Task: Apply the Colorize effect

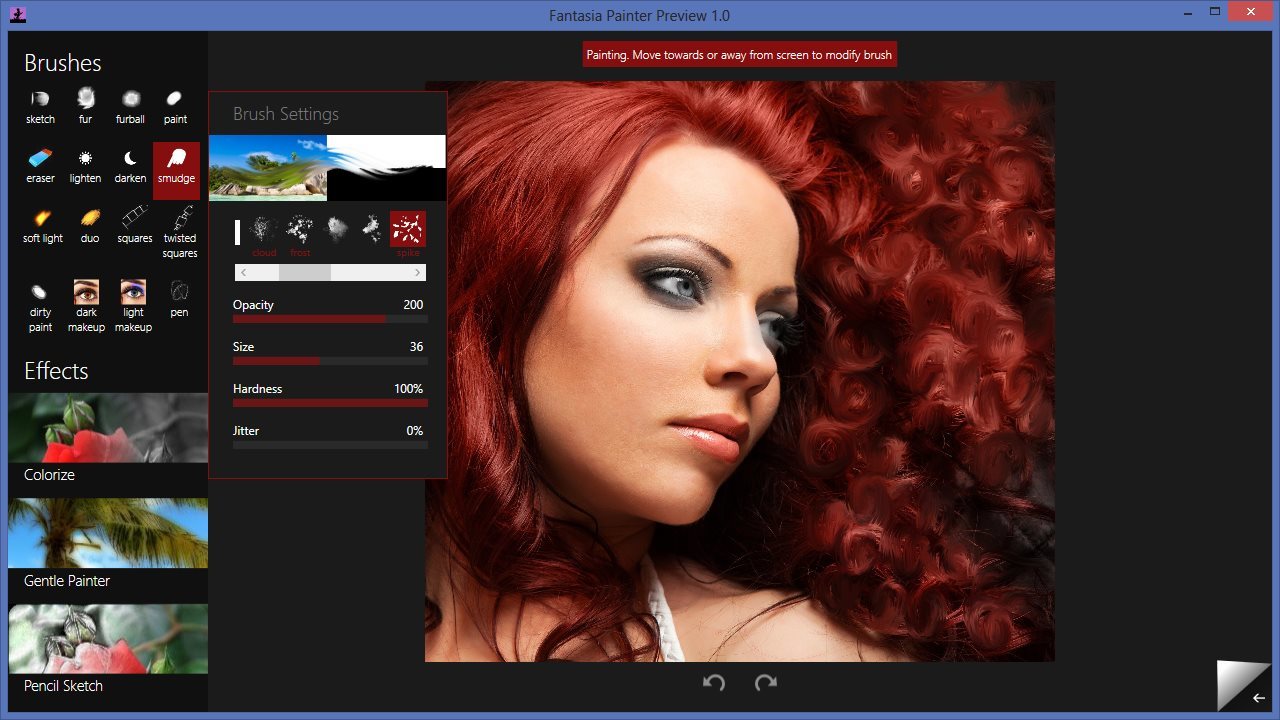Action: (x=108, y=438)
